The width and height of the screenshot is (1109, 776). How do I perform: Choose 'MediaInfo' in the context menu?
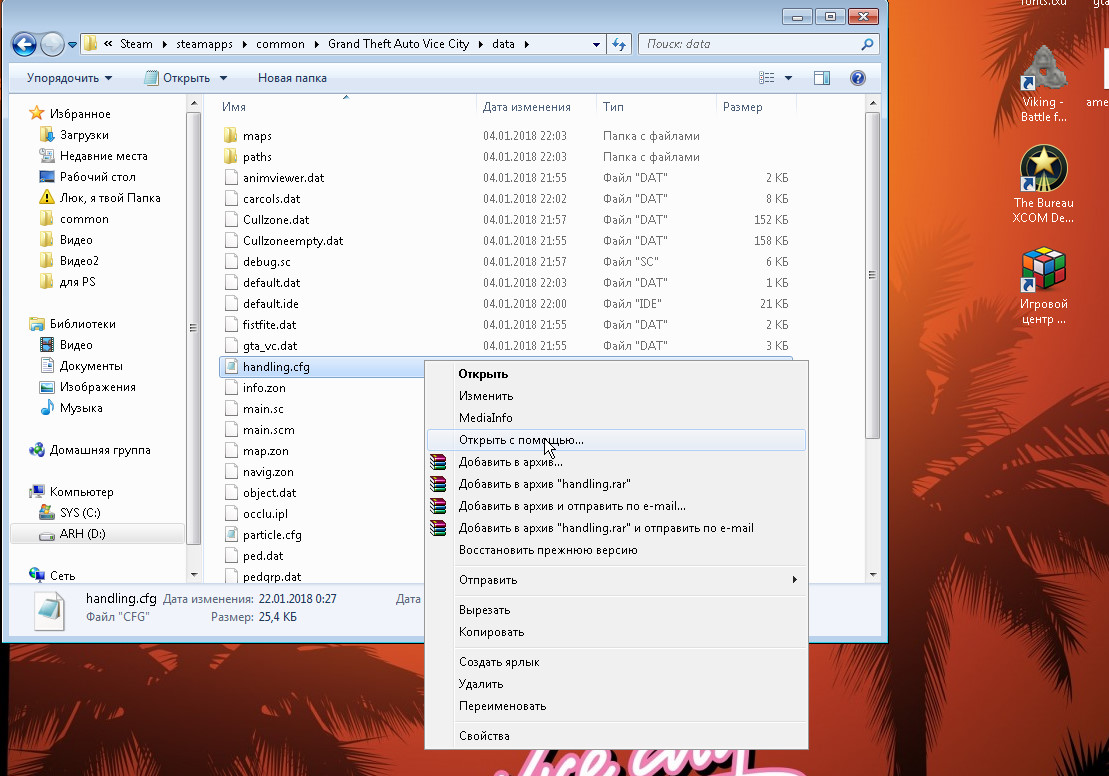pos(616,417)
